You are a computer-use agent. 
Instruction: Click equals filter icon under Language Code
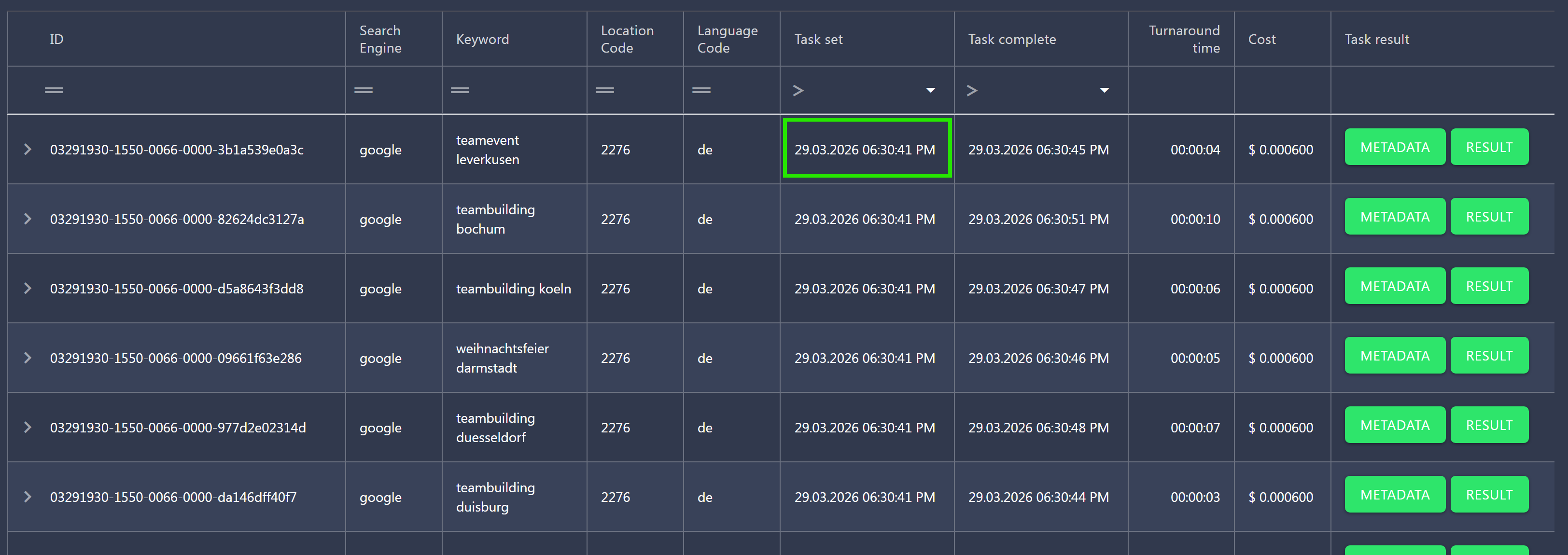pos(701,90)
